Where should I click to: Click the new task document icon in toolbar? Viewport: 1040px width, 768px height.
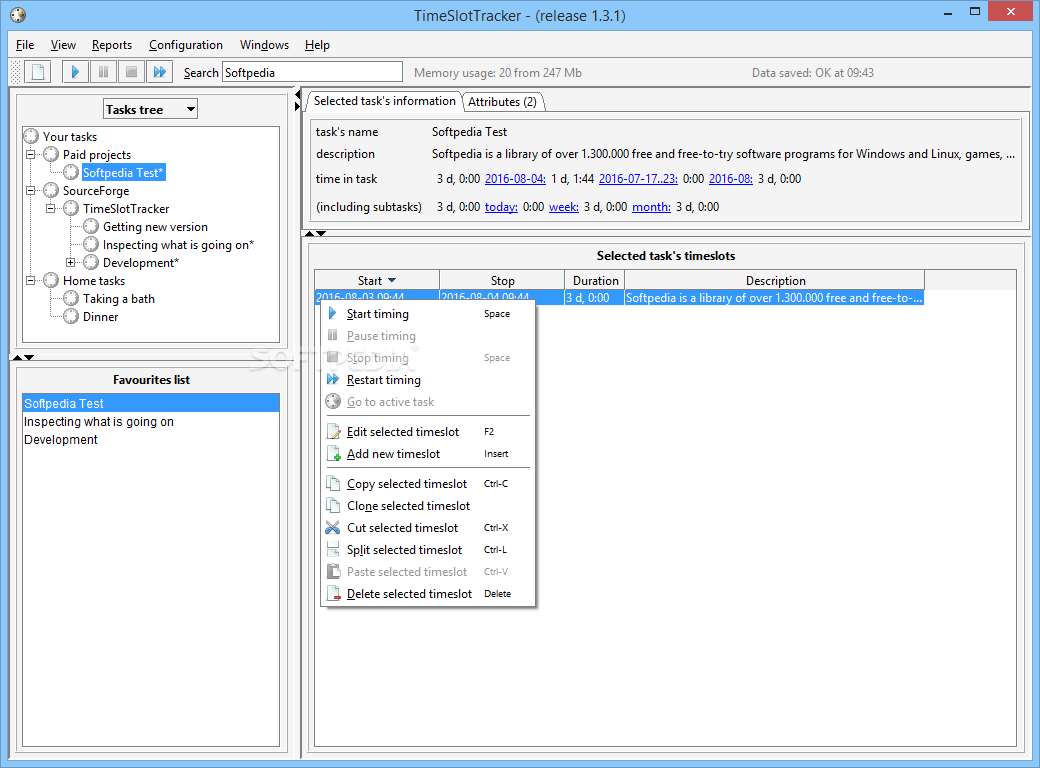point(38,72)
